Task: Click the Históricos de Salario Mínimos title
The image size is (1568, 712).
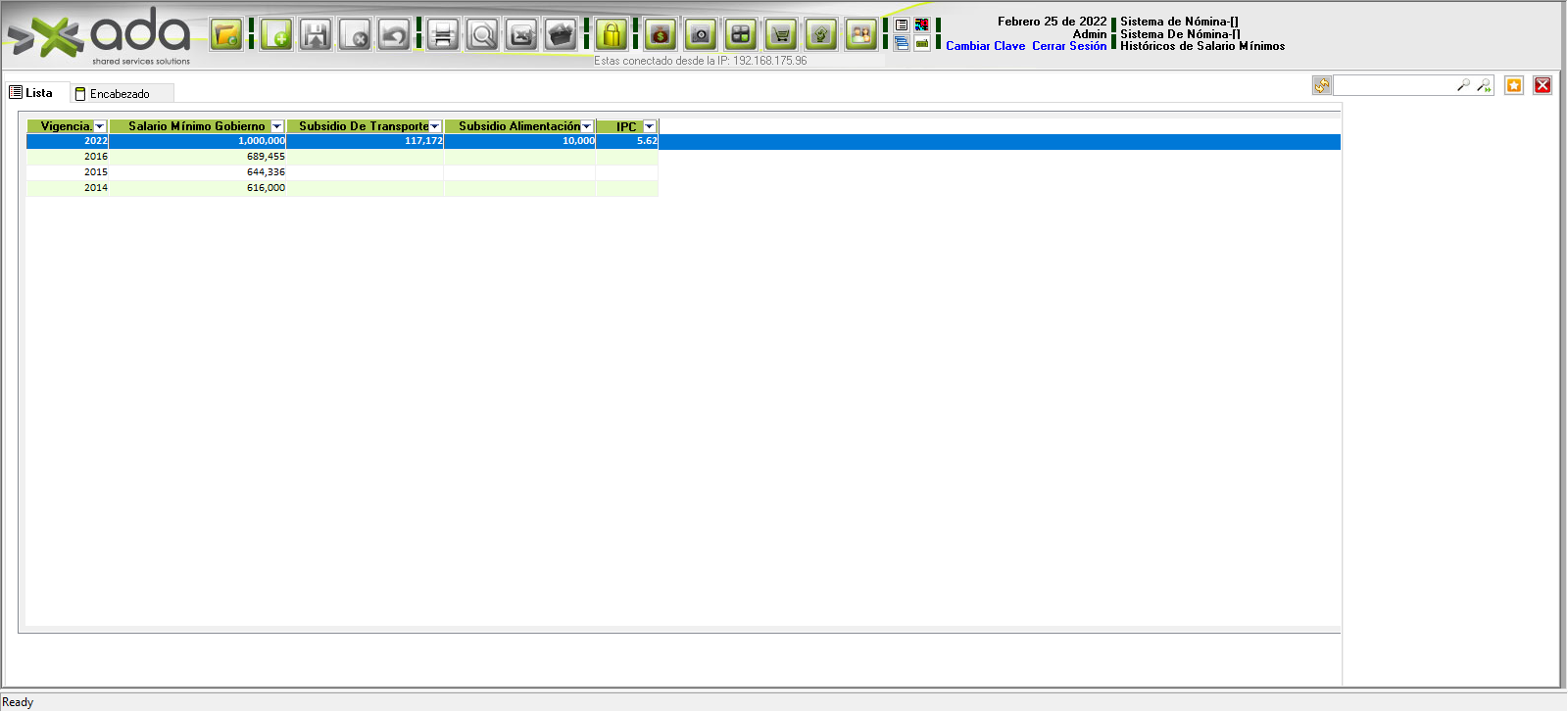Action: pos(1202,46)
